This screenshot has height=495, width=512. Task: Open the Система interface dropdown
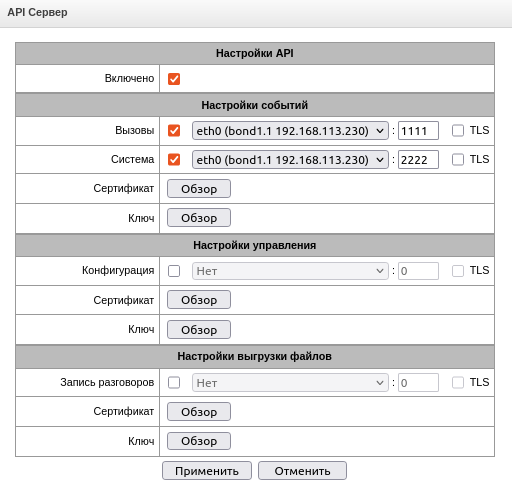(x=290, y=160)
